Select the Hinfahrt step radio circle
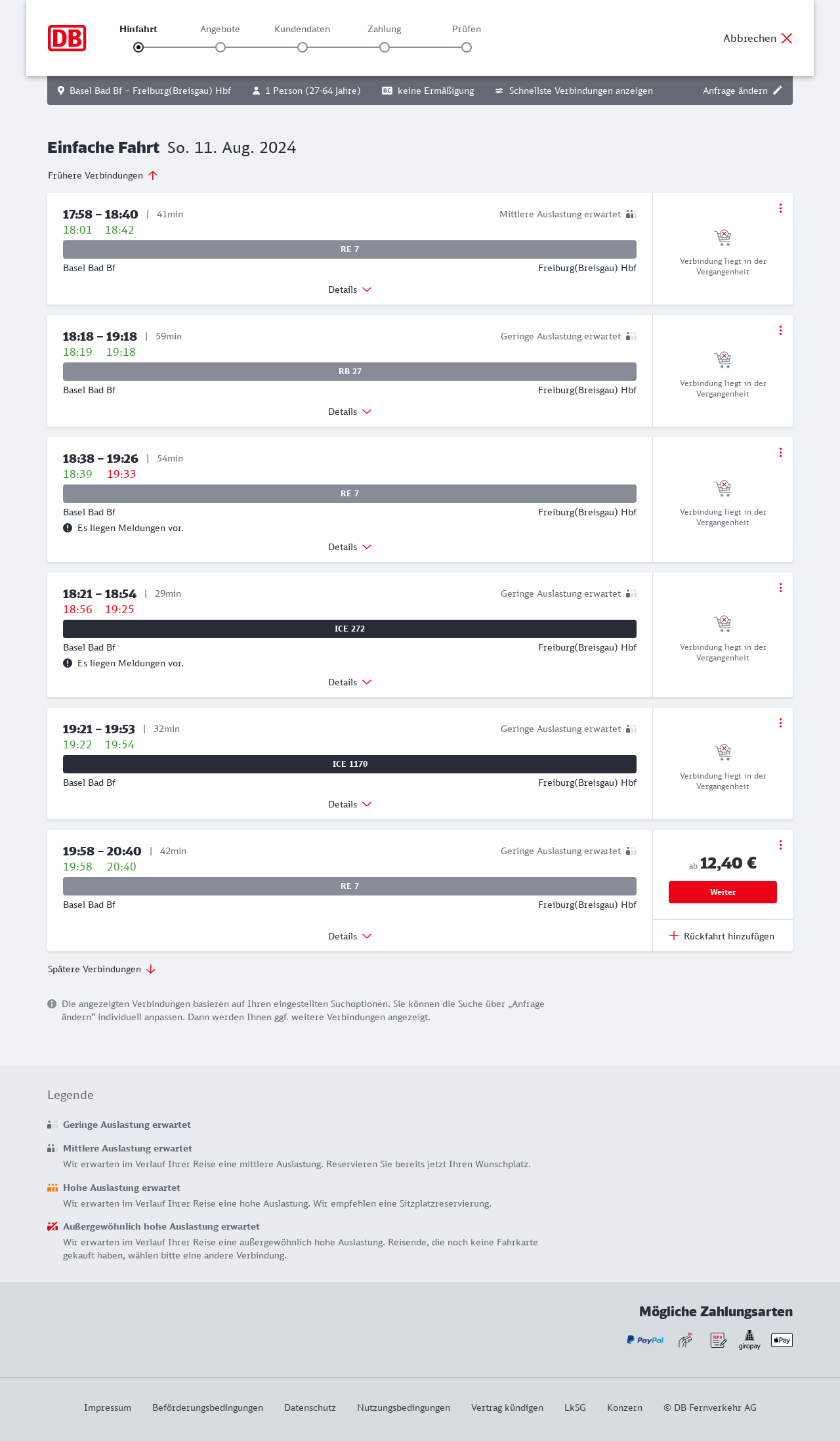The image size is (840, 1441). pos(138,47)
